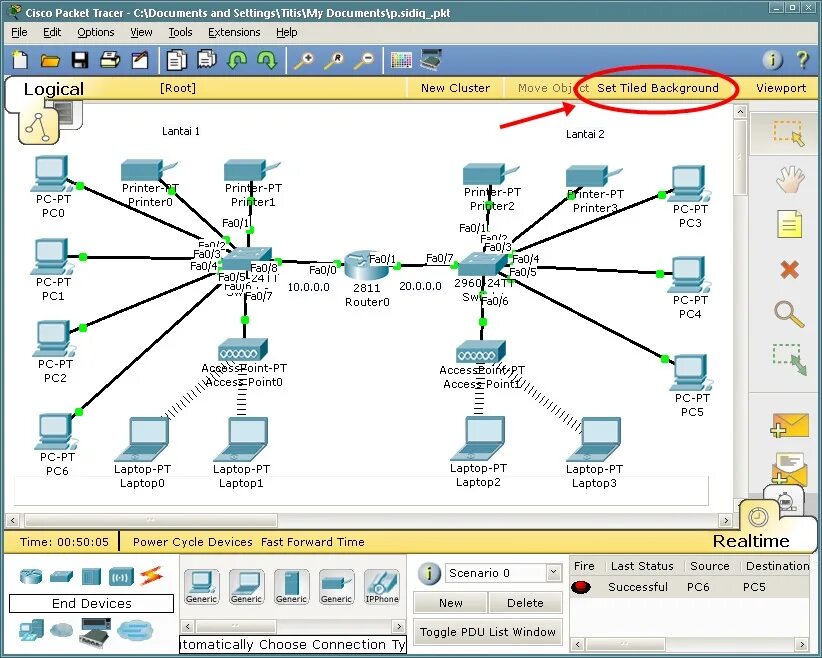
Task: Select the Wireless Devices category icon
Action: (121, 577)
